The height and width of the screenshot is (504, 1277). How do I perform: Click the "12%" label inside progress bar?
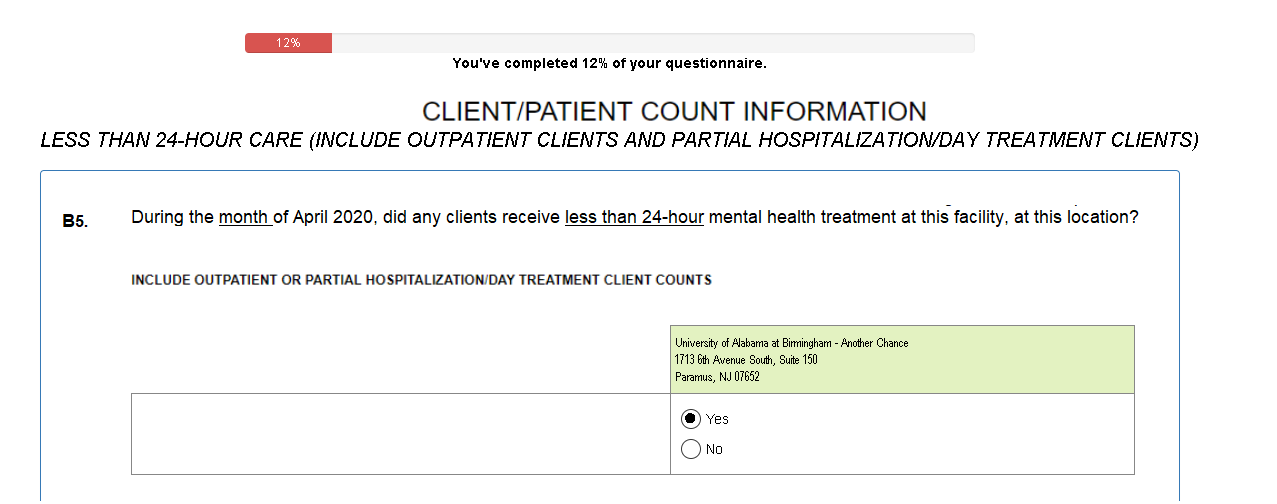[289, 43]
